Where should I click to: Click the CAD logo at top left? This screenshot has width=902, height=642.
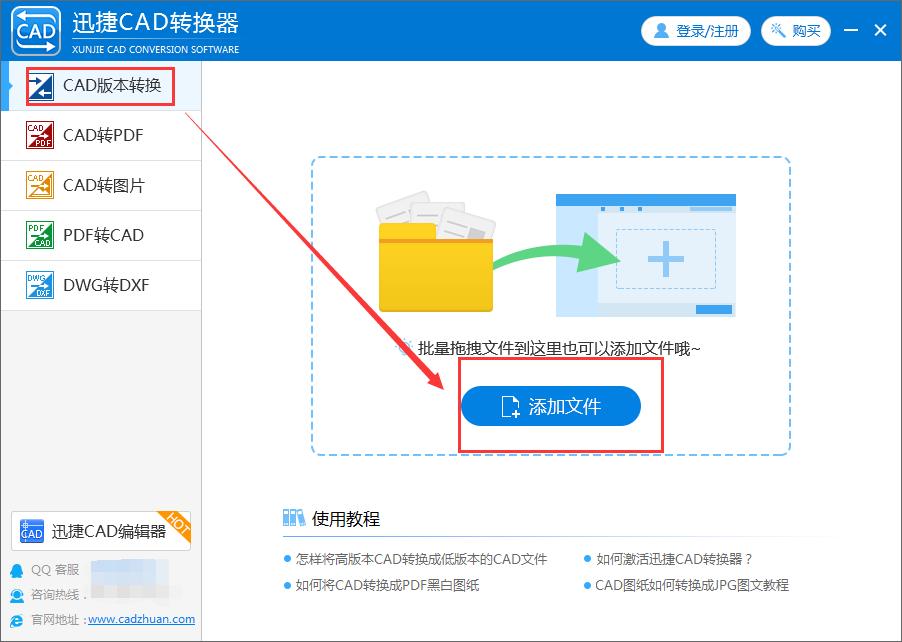[34, 30]
